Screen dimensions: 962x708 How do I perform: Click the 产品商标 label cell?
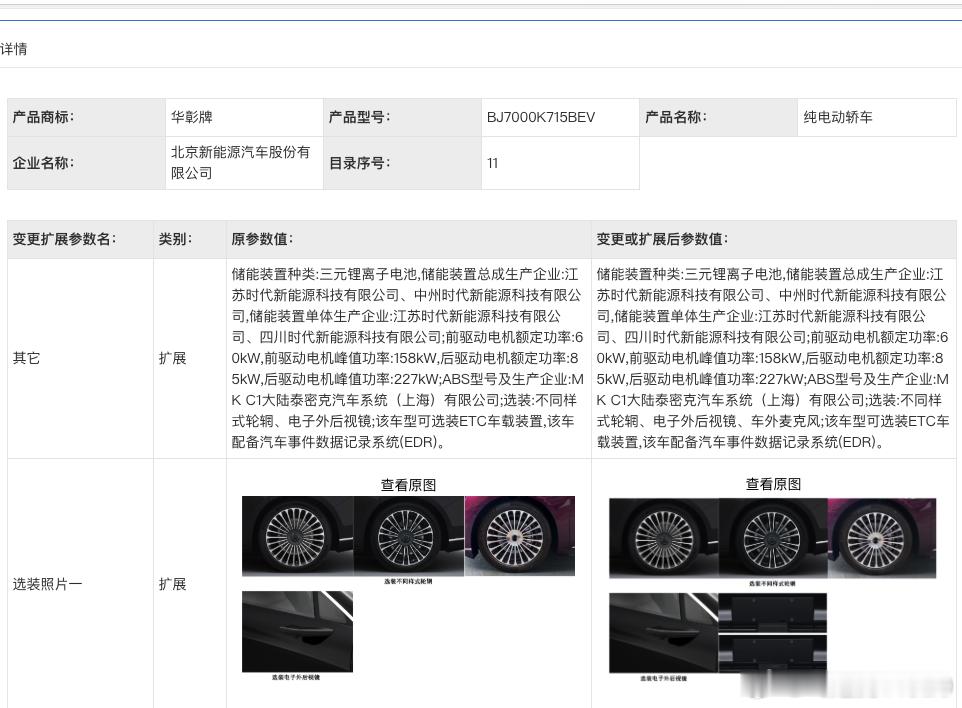click(x=87, y=117)
